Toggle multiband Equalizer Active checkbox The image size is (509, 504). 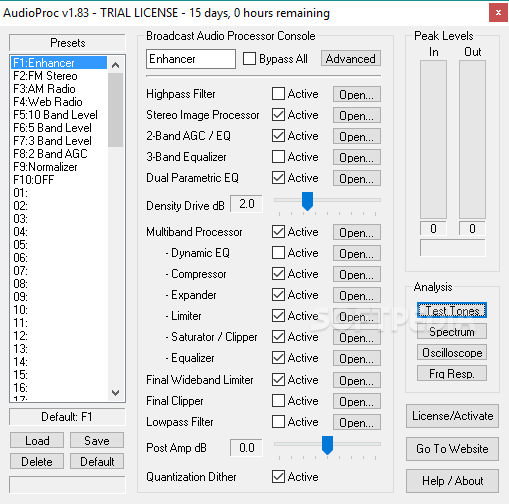click(x=278, y=358)
